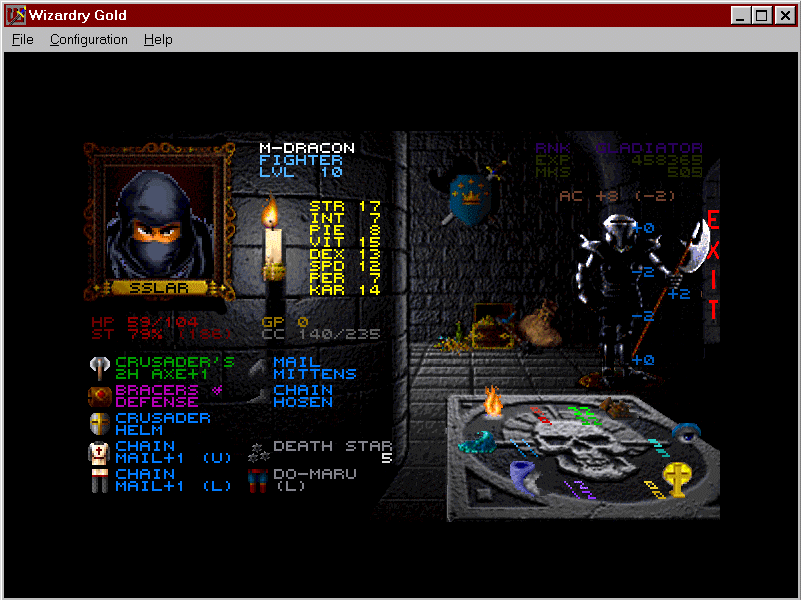This screenshot has height=600, width=801.
Task: Click the Do-Maru armor item icon
Action: [x=257, y=479]
